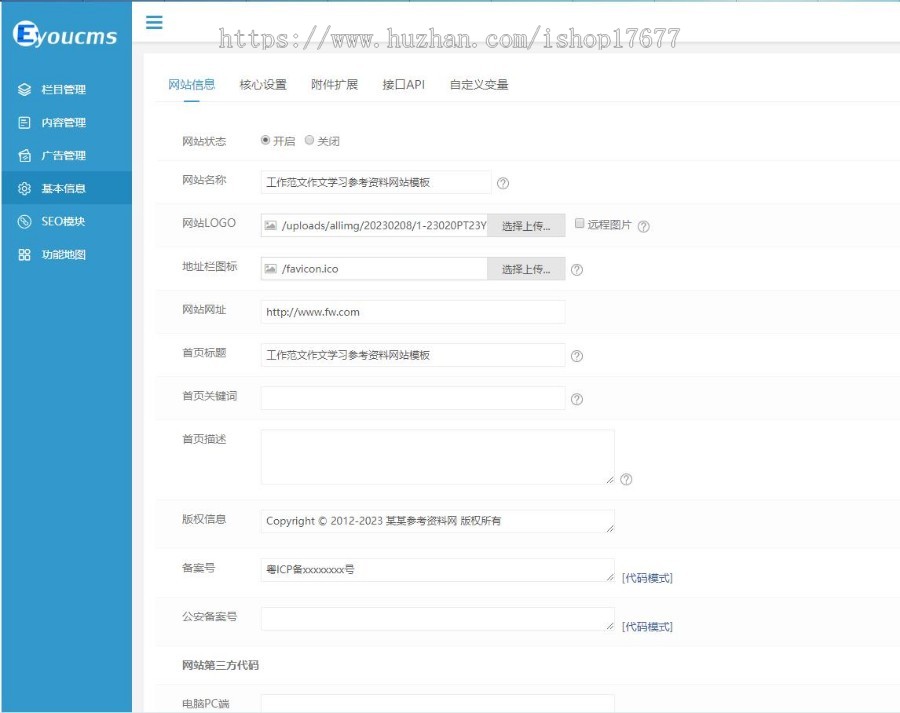Click the 备案号 textarea

437,570
